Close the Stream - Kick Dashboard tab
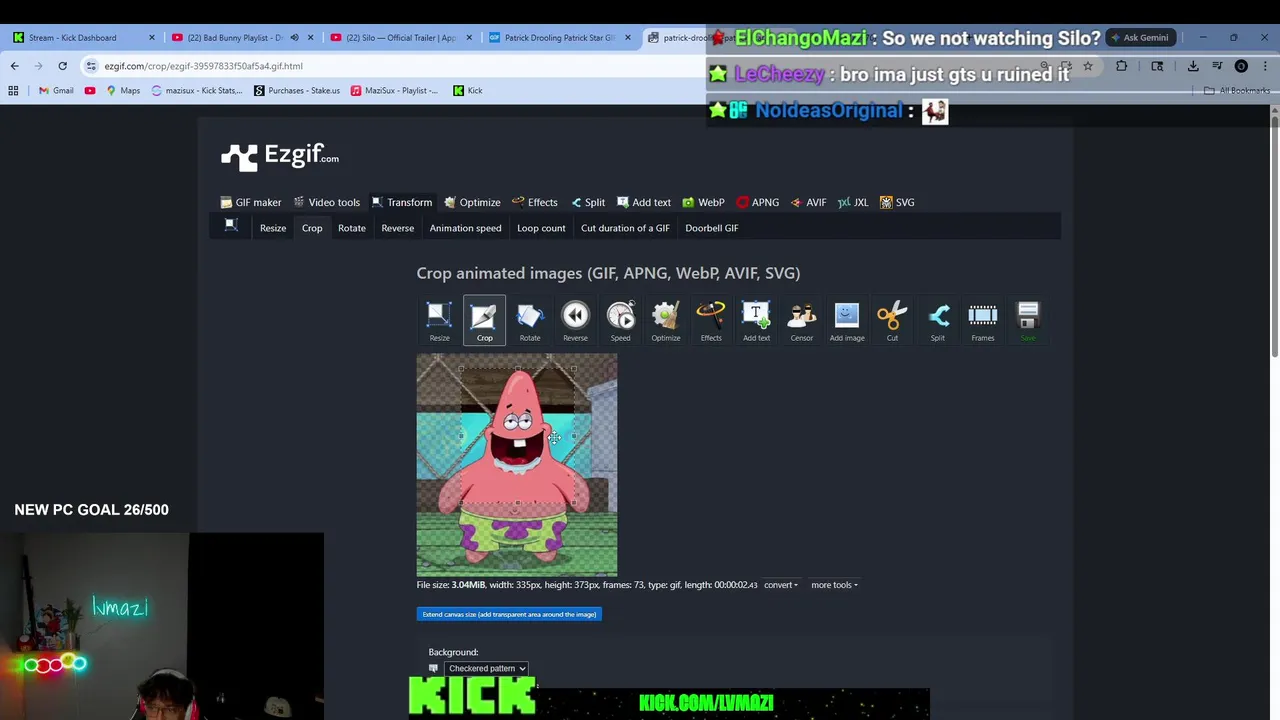1280x720 pixels. point(152,38)
